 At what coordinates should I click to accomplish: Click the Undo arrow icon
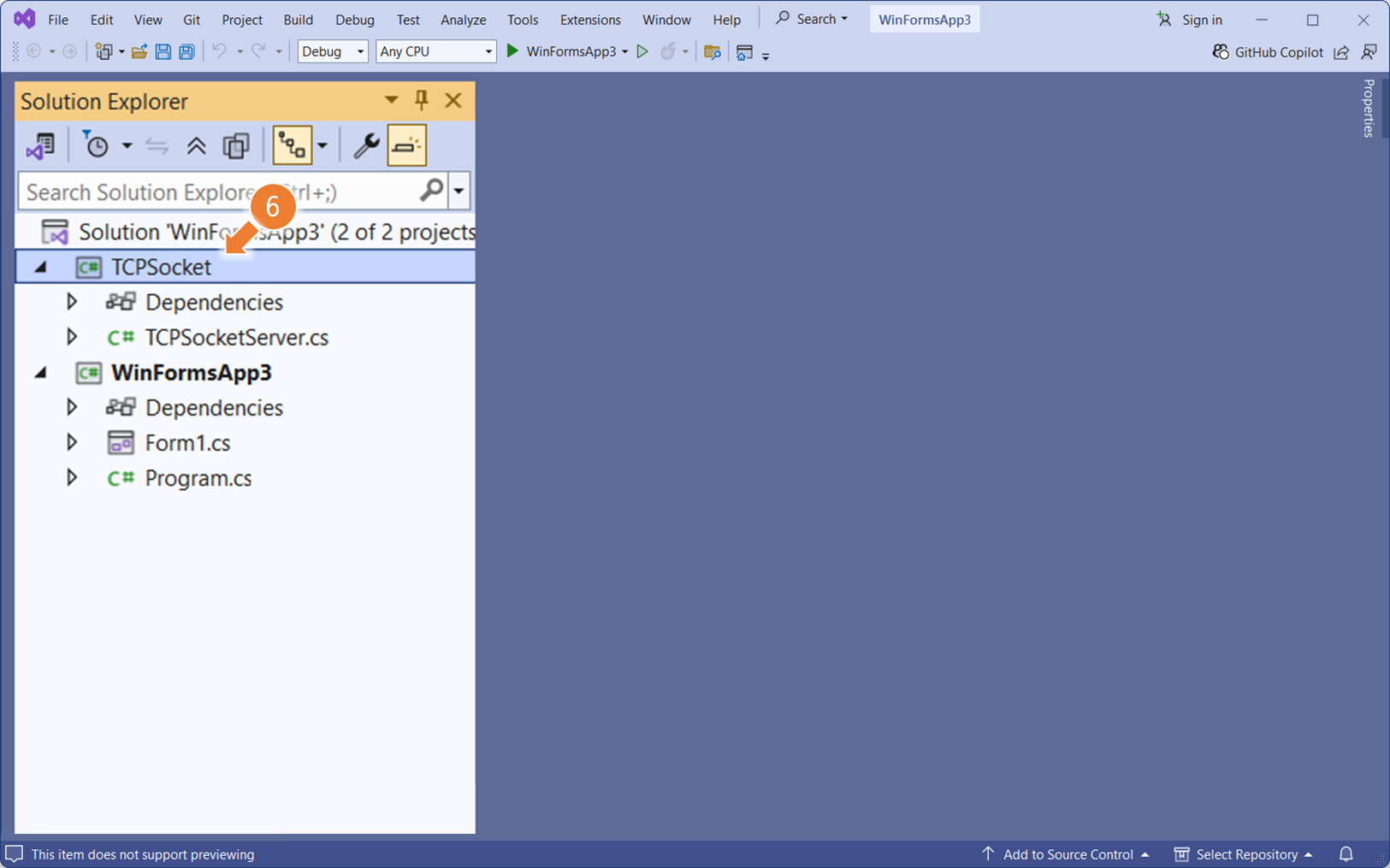click(x=220, y=51)
